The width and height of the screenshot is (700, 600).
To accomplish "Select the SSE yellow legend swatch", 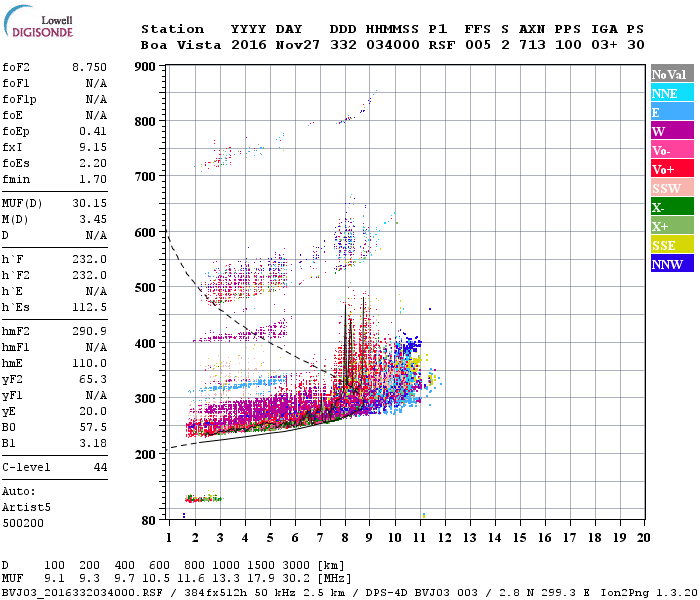I will 672,245.
